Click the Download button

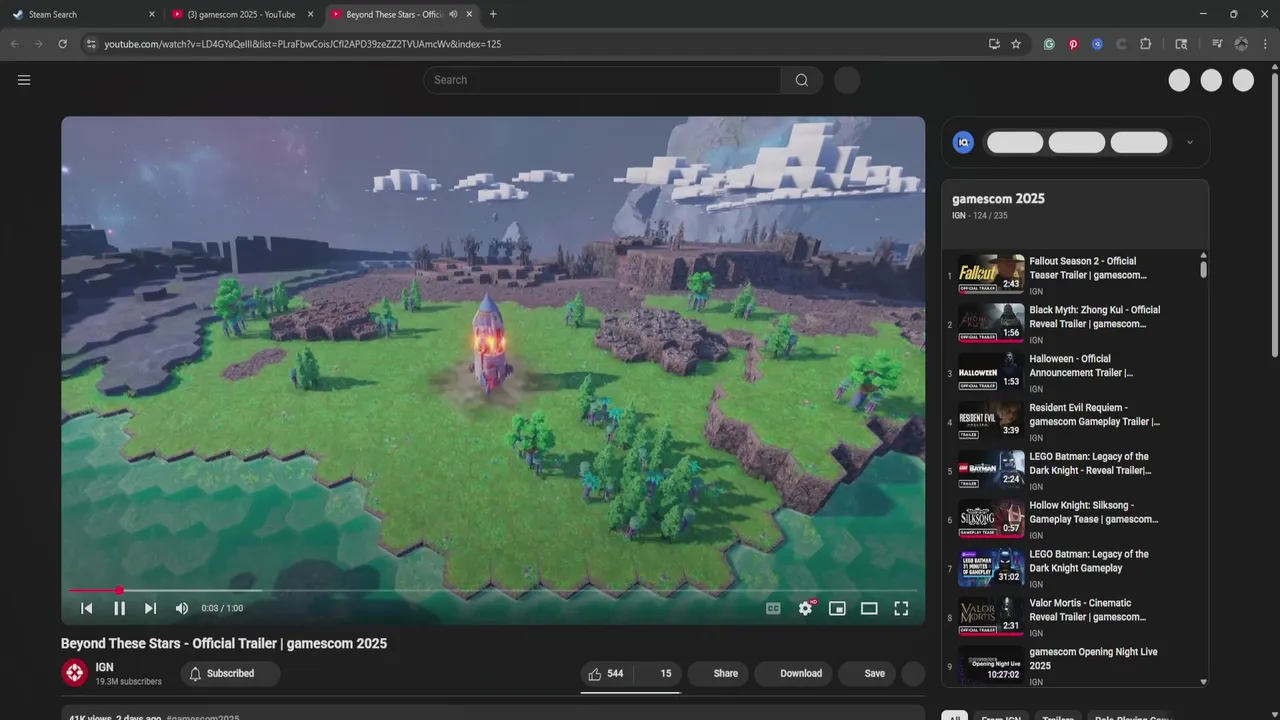point(793,674)
